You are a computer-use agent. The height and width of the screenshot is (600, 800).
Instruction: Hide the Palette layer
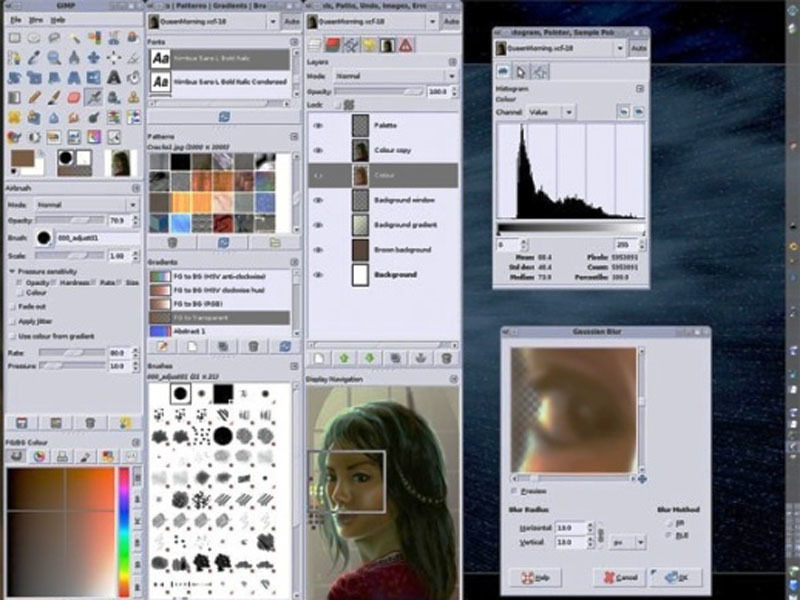tap(318, 126)
